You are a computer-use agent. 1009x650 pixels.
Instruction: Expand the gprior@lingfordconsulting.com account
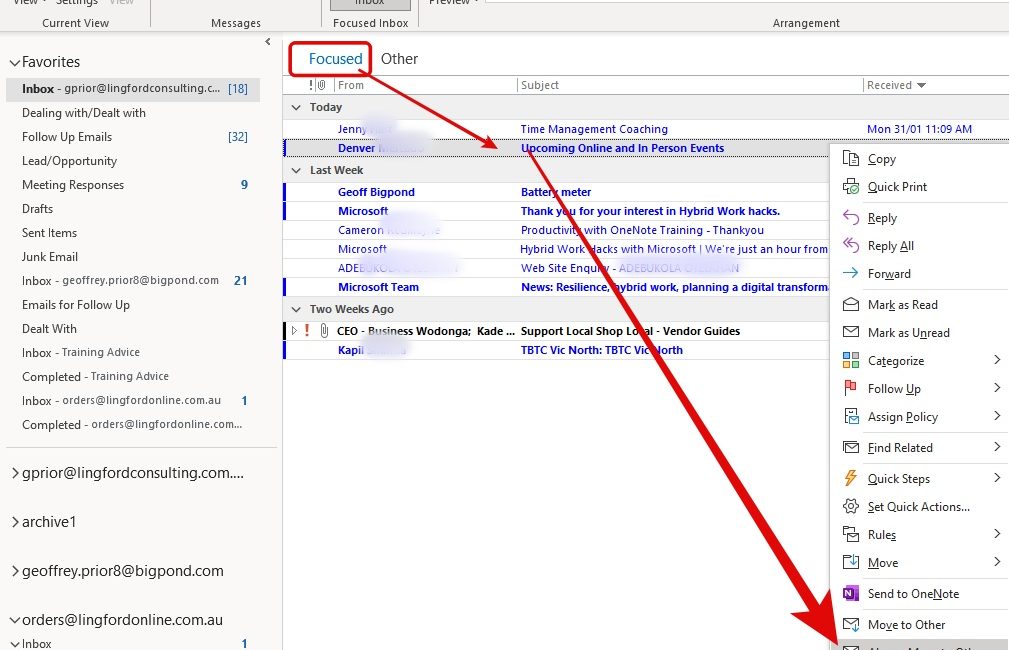click(x=15, y=473)
